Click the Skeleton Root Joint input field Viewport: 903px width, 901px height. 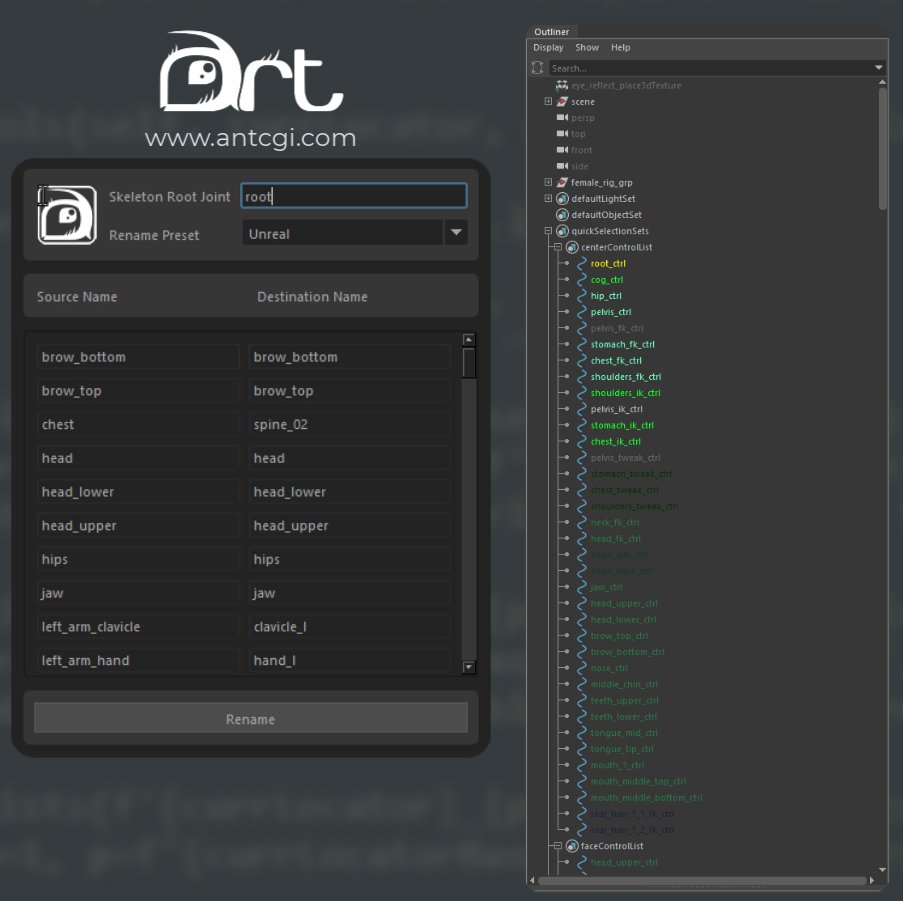(x=354, y=196)
